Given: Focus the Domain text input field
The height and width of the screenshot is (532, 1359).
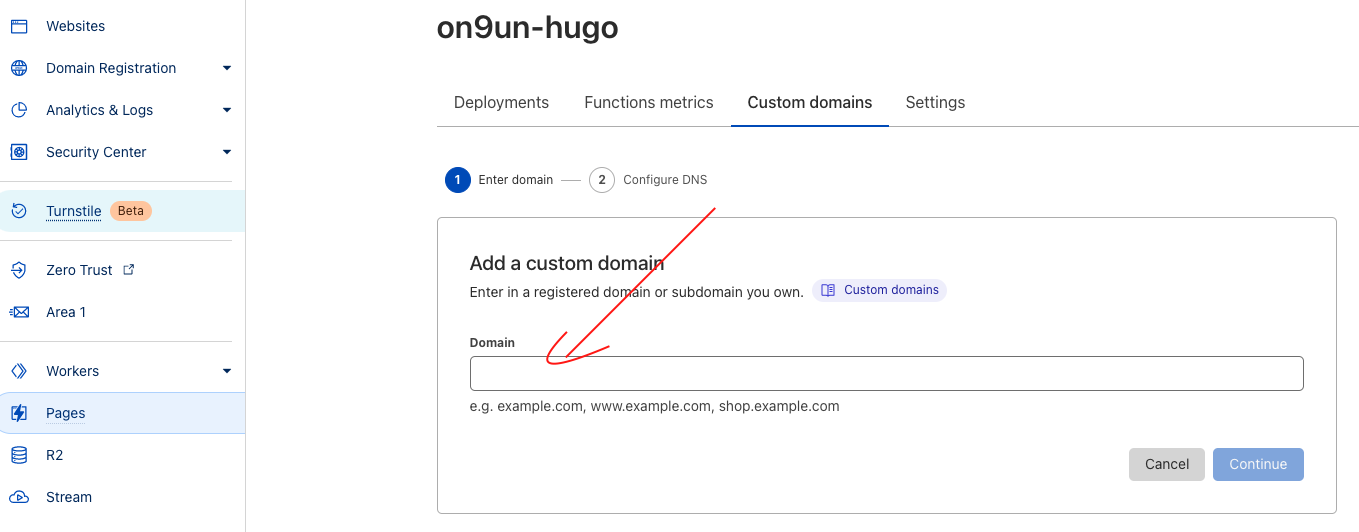Looking at the screenshot, I should tap(886, 373).
